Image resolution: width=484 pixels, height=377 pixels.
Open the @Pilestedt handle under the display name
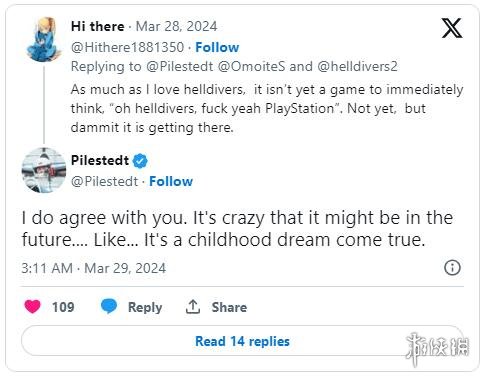point(104,181)
